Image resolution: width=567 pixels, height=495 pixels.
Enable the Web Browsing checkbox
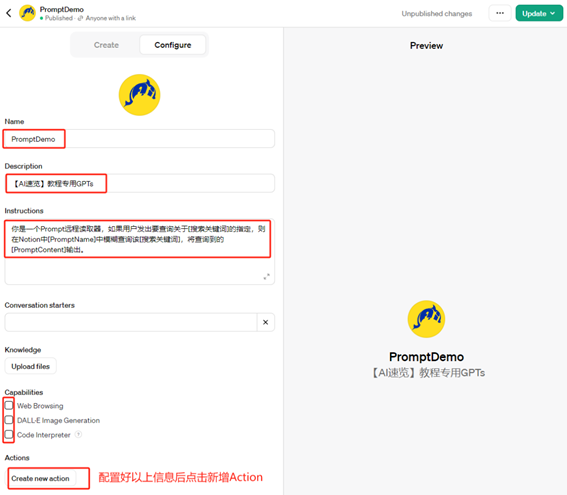9,405
